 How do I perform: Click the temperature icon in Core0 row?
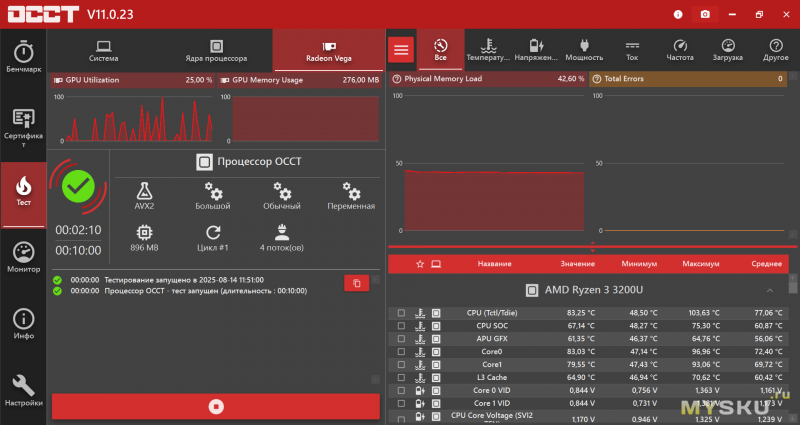point(420,352)
